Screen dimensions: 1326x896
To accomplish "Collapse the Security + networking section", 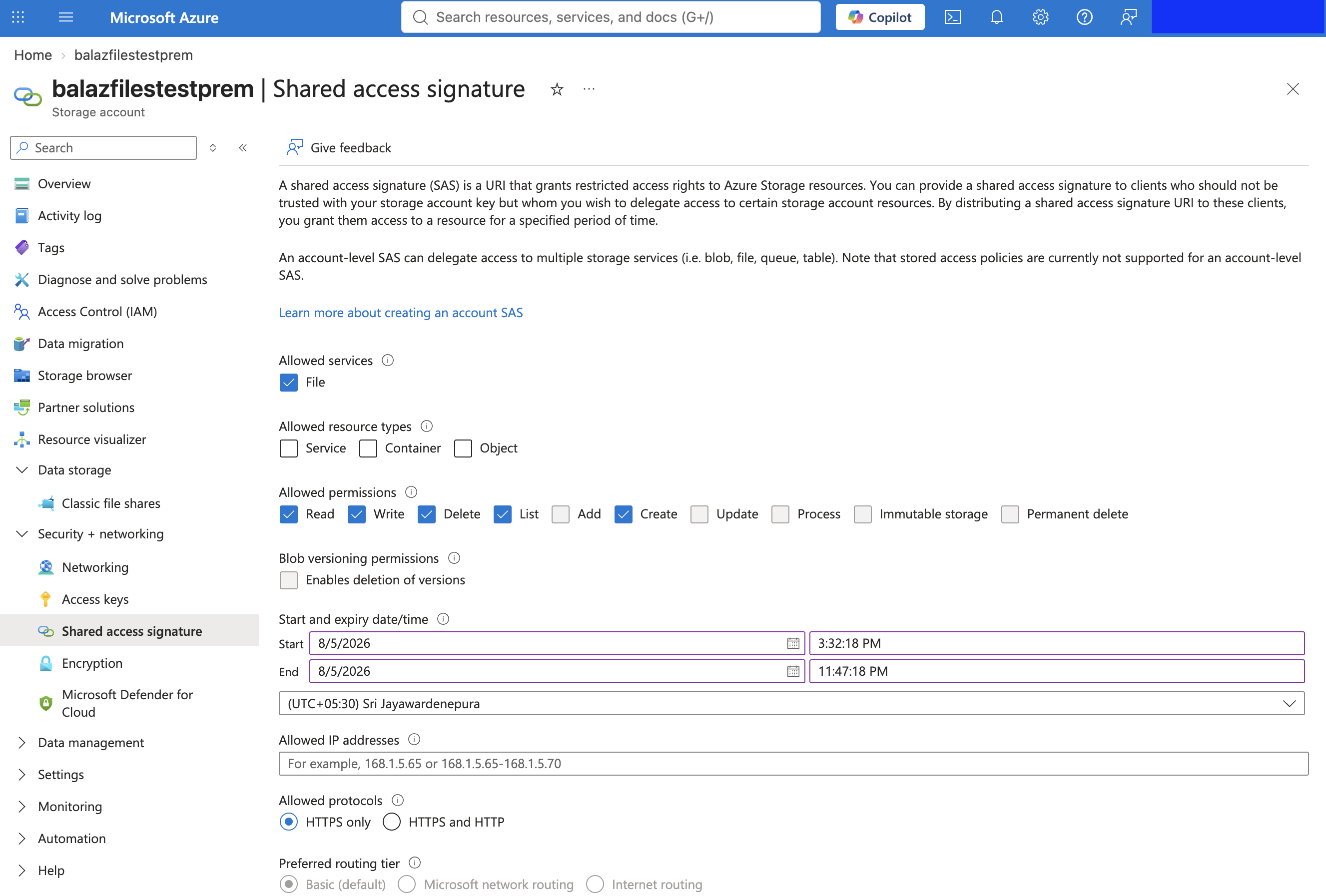I will [x=21, y=534].
